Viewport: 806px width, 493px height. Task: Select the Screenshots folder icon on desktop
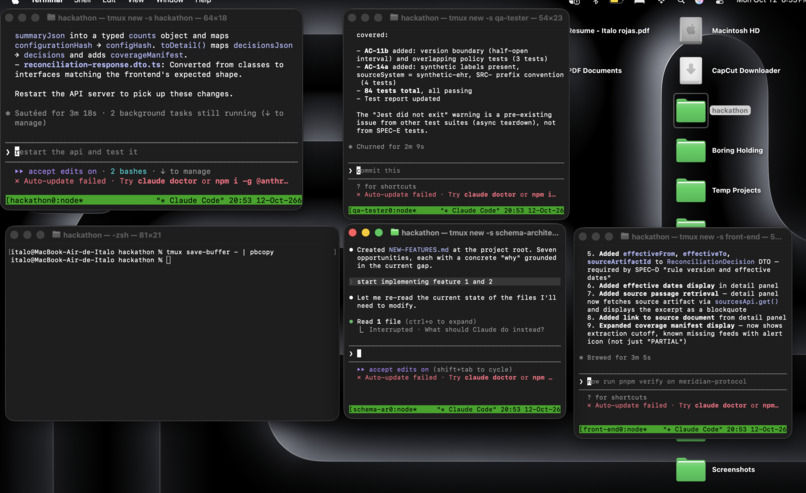691,469
